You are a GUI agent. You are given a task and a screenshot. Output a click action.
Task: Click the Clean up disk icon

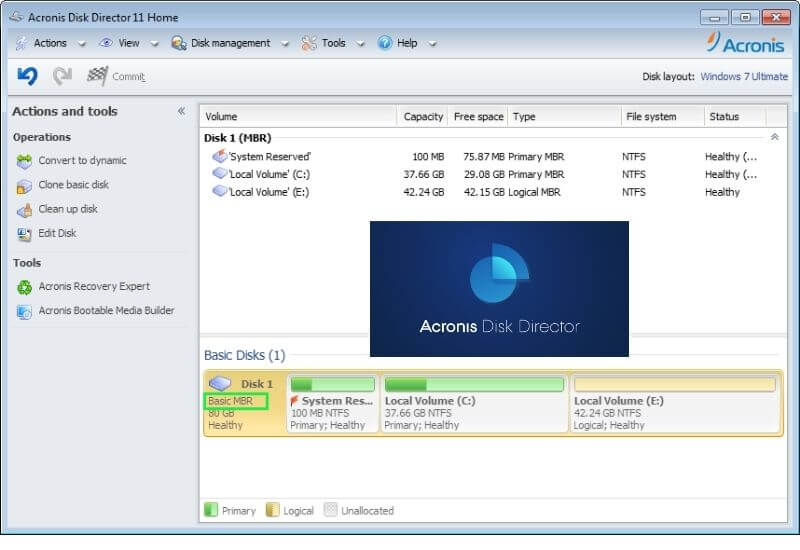(25, 210)
